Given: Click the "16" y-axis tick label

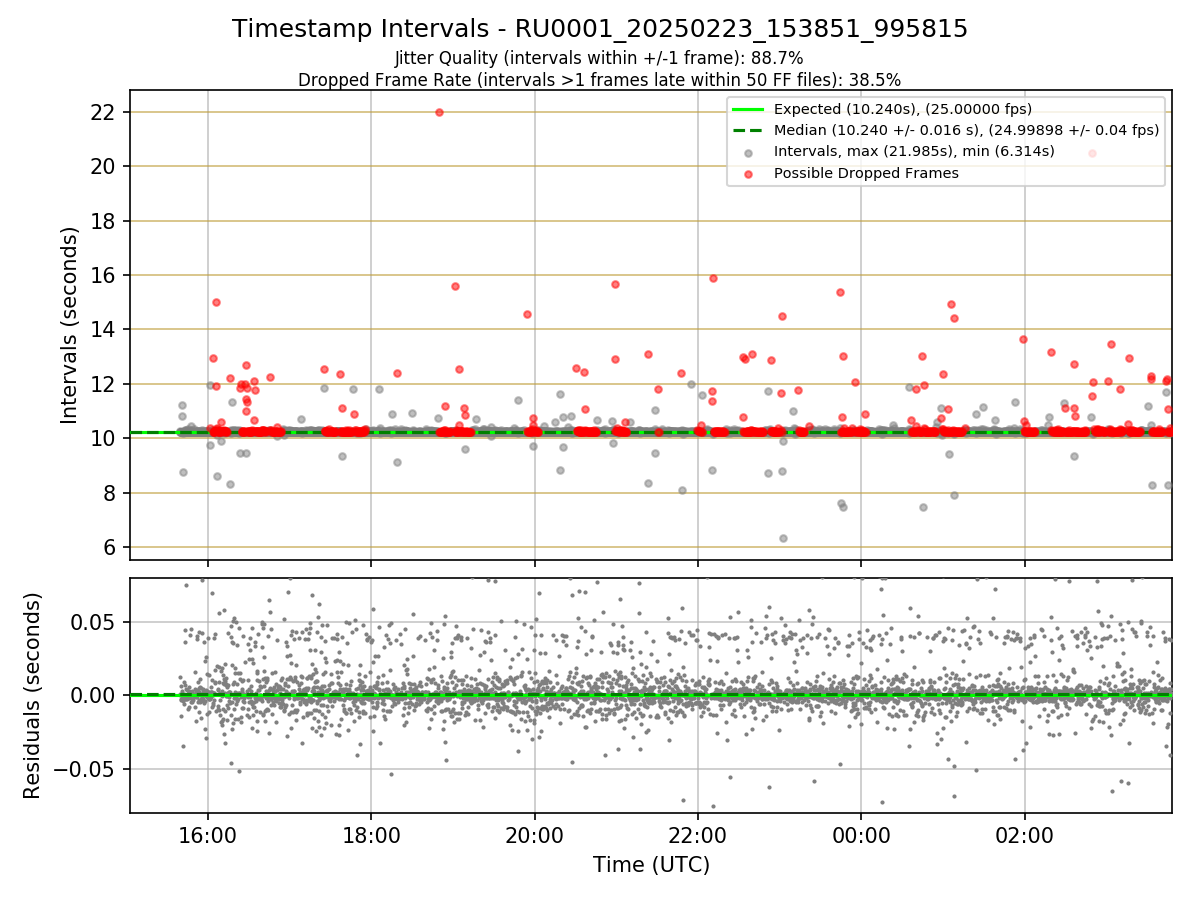Looking at the screenshot, I should [x=104, y=275].
